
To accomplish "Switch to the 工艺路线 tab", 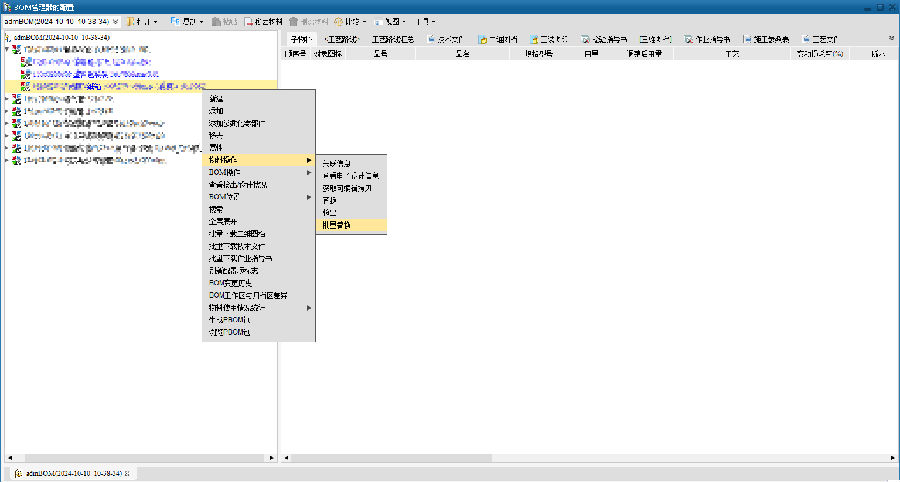I will click(339, 39).
